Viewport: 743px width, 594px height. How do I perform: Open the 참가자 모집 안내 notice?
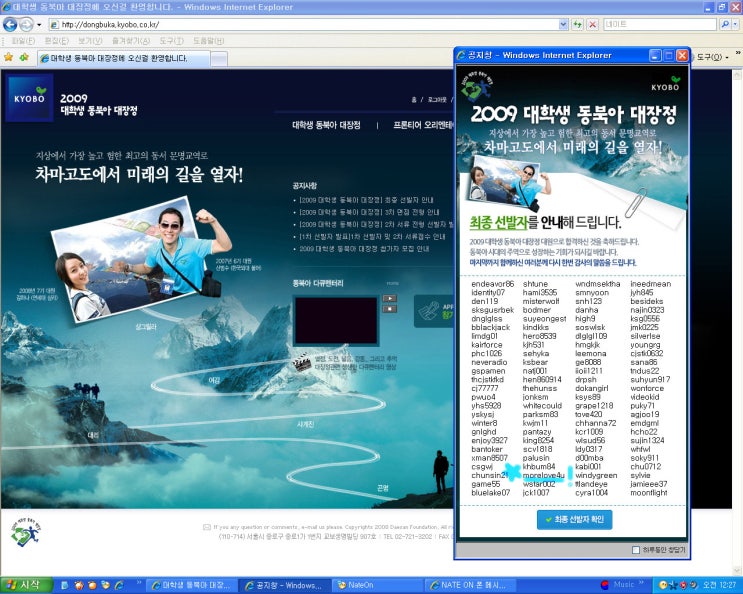tap(364, 248)
